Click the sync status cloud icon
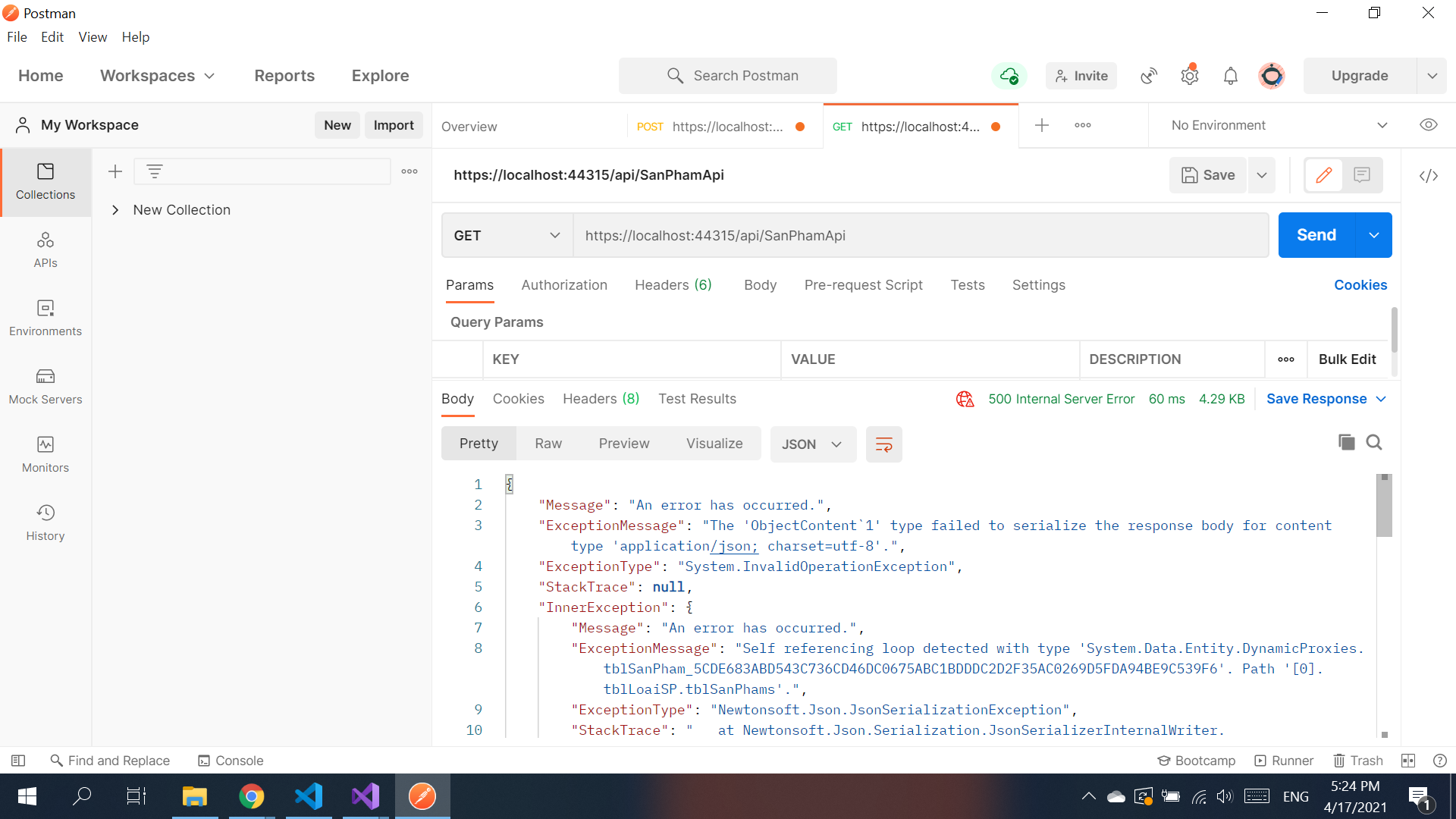The width and height of the screenshot is (1456, 819). pyautogui.click(x=1009, y=76)
